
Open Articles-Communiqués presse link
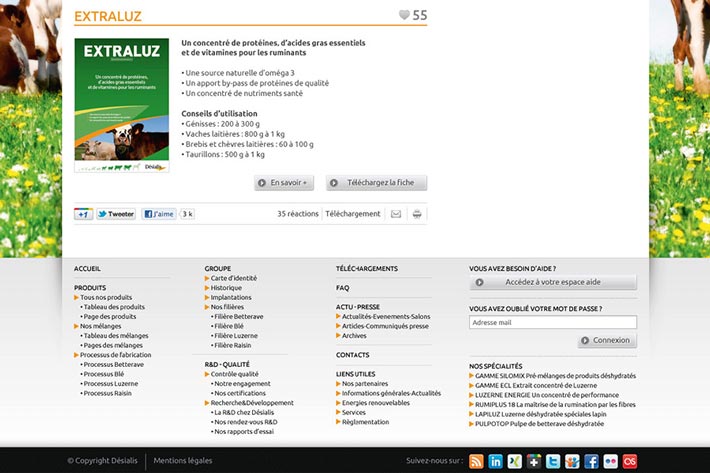tap(385, 326)
